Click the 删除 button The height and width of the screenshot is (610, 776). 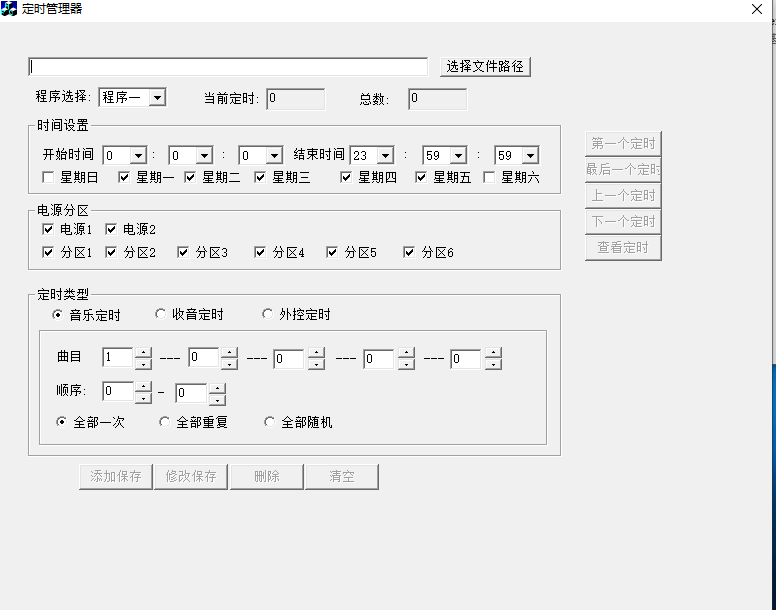click(267, 476)
